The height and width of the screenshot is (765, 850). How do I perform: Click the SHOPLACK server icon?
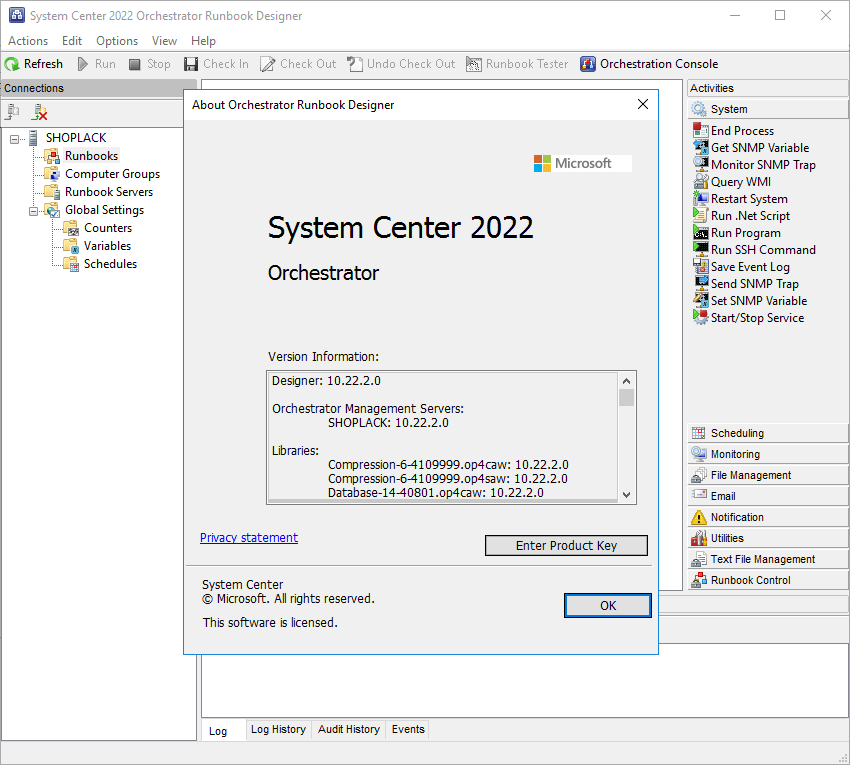point(34,138)
